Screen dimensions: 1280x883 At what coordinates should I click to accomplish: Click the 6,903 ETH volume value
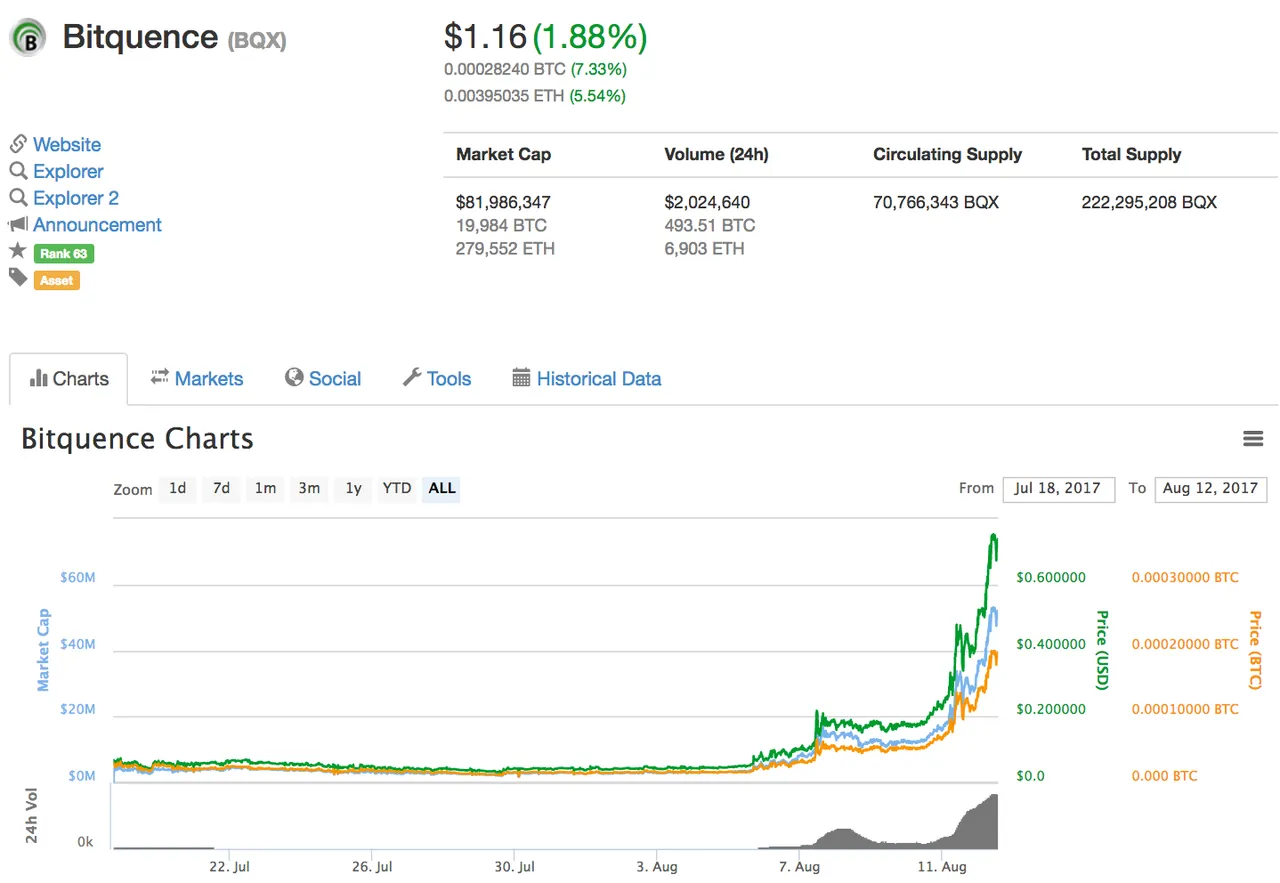point(704,248)
